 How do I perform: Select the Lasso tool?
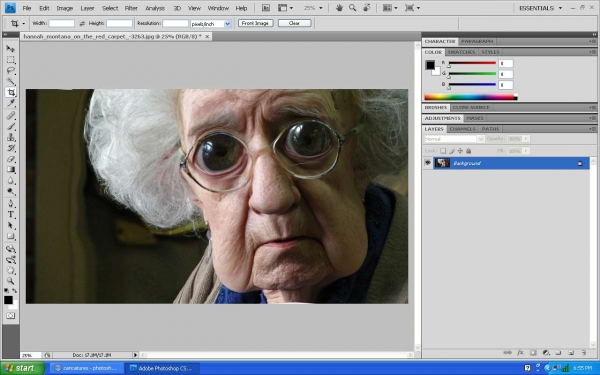click(10, 70)
